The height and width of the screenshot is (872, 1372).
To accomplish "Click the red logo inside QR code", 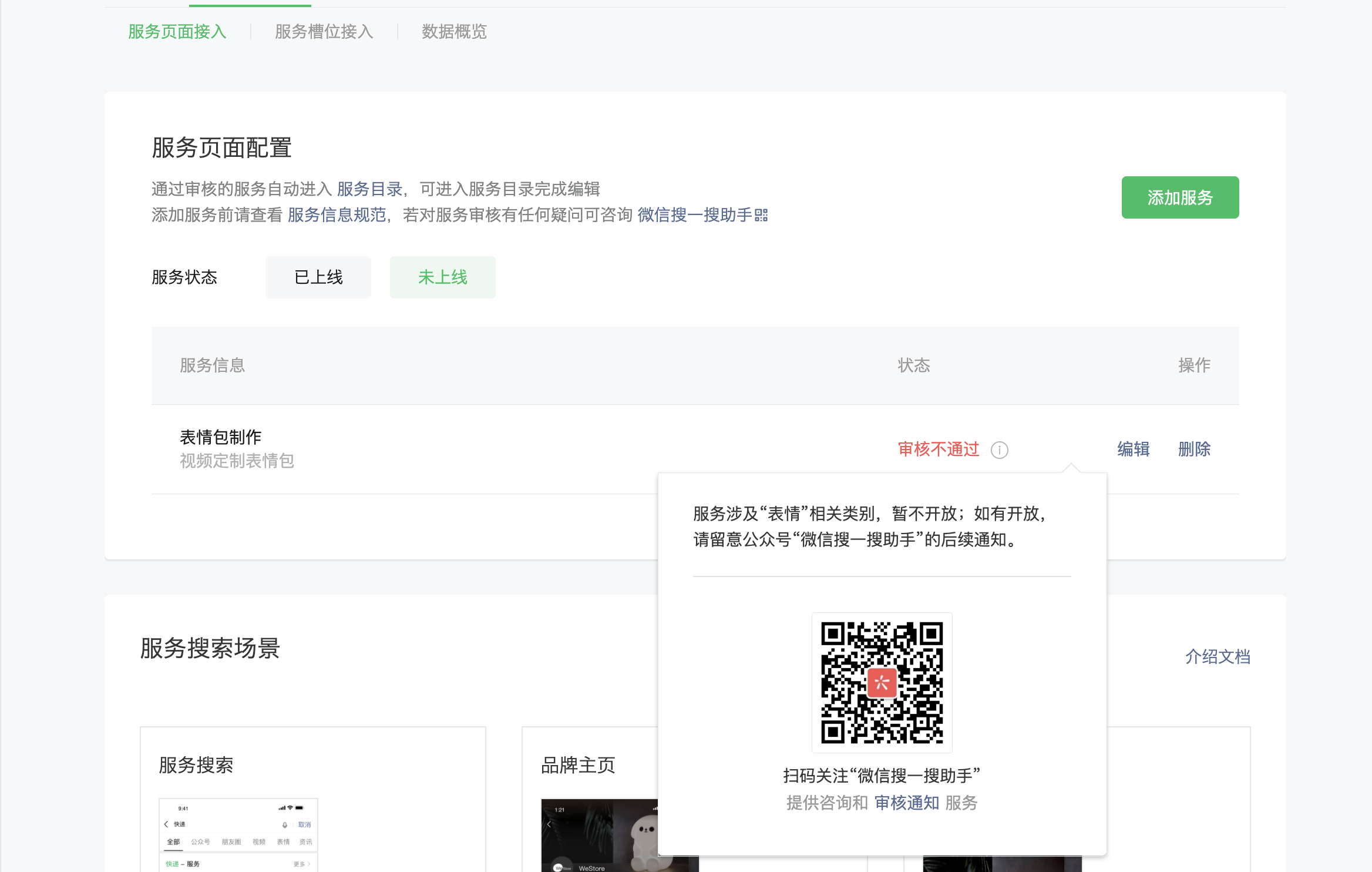I will pos(882,682).
